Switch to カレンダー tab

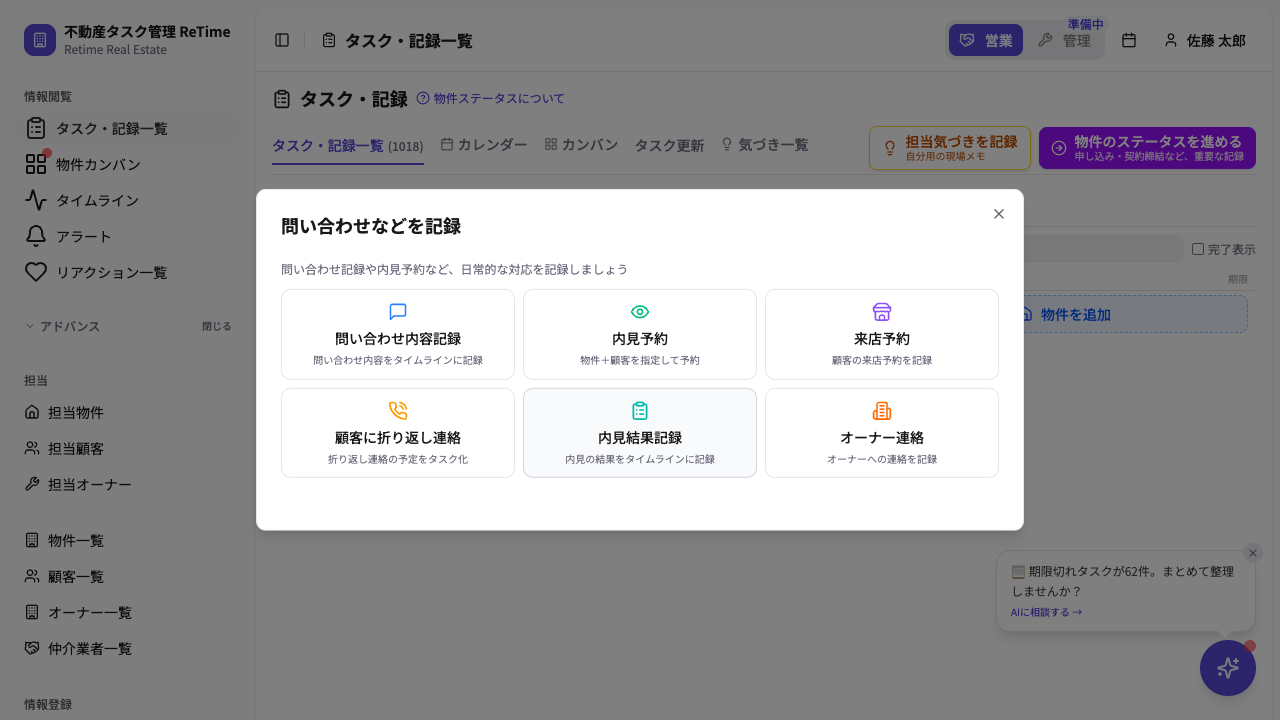[x=484, y=145]
